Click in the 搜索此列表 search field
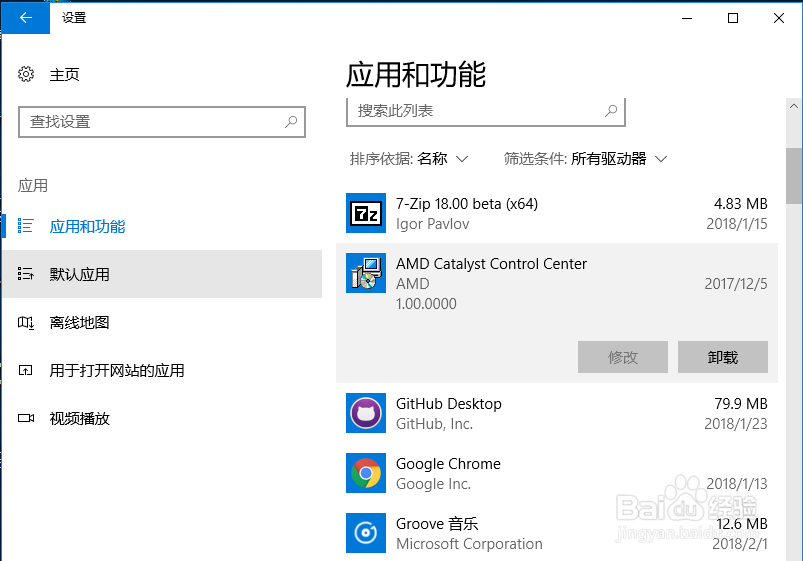 tap(486, 111)
